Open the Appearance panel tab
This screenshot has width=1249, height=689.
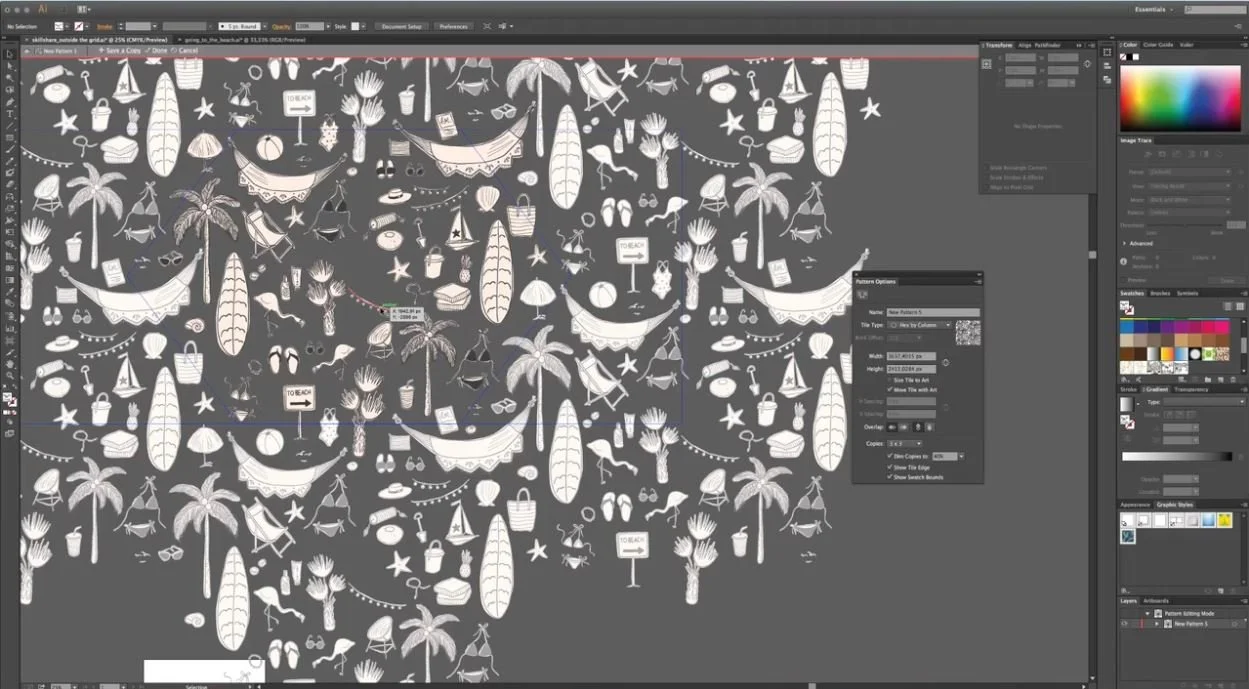pyautogui.click(x=1135, y=505)
